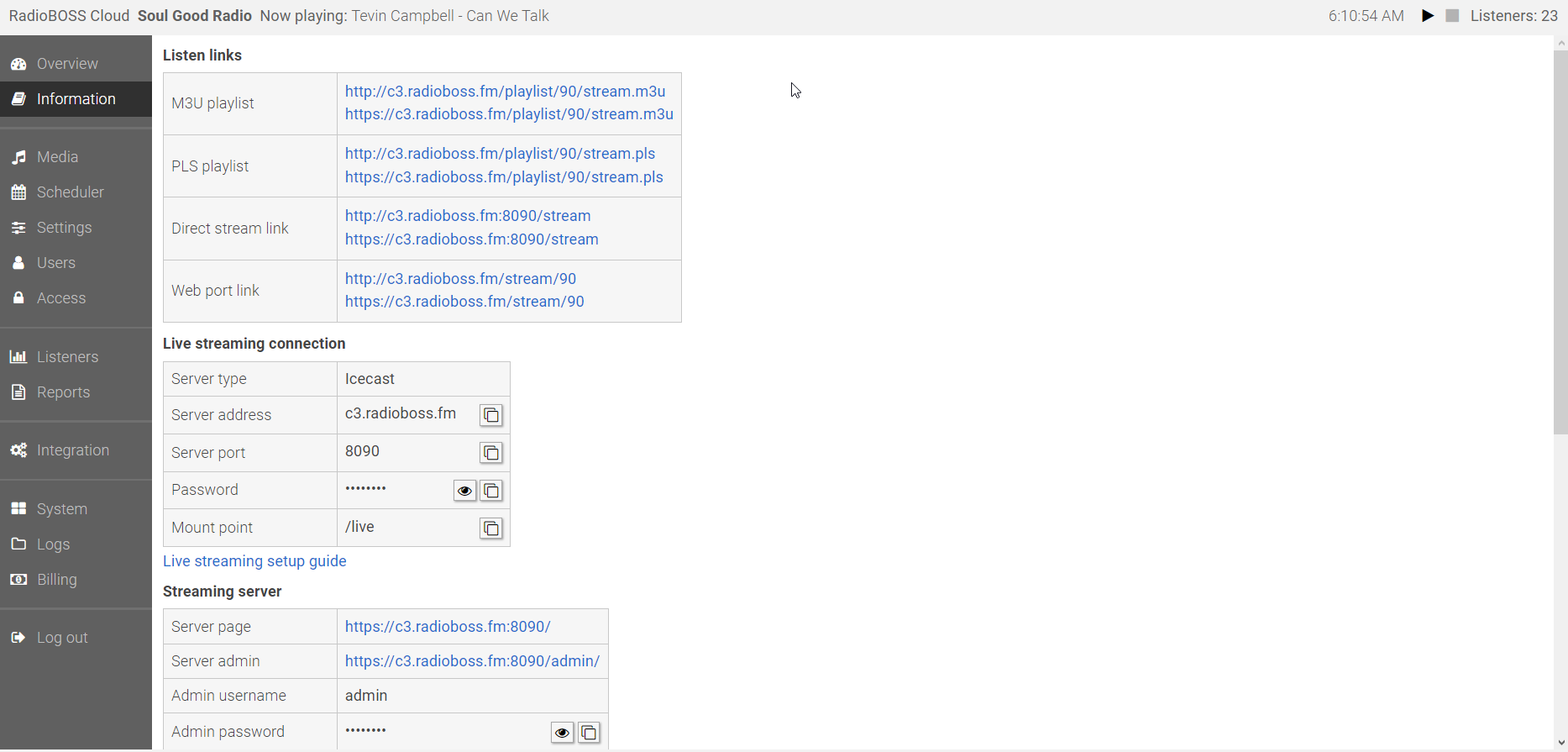This screenshot has height=752, width=1568.
Task: Click the Log out arrow icon
Action: (x=18, y=638)
